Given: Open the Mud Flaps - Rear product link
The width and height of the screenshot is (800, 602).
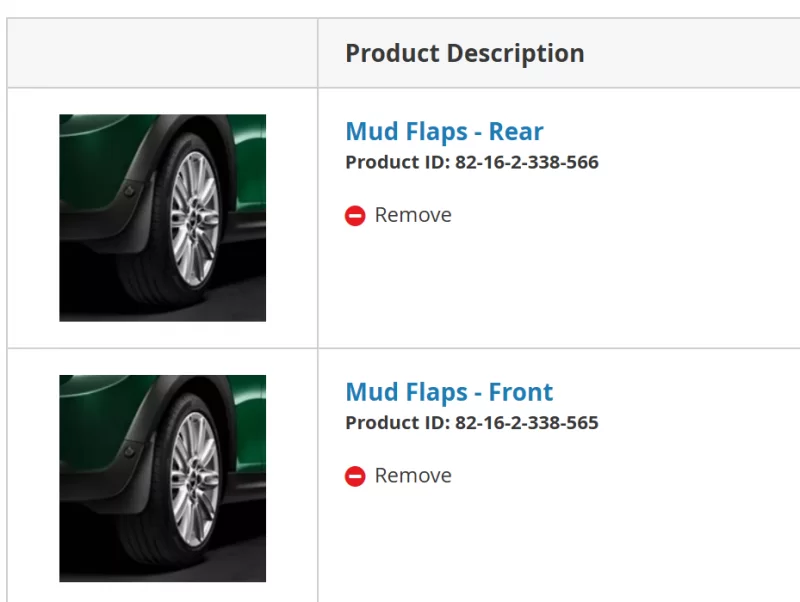Looking at the screenshot, I should coord(444,132).
